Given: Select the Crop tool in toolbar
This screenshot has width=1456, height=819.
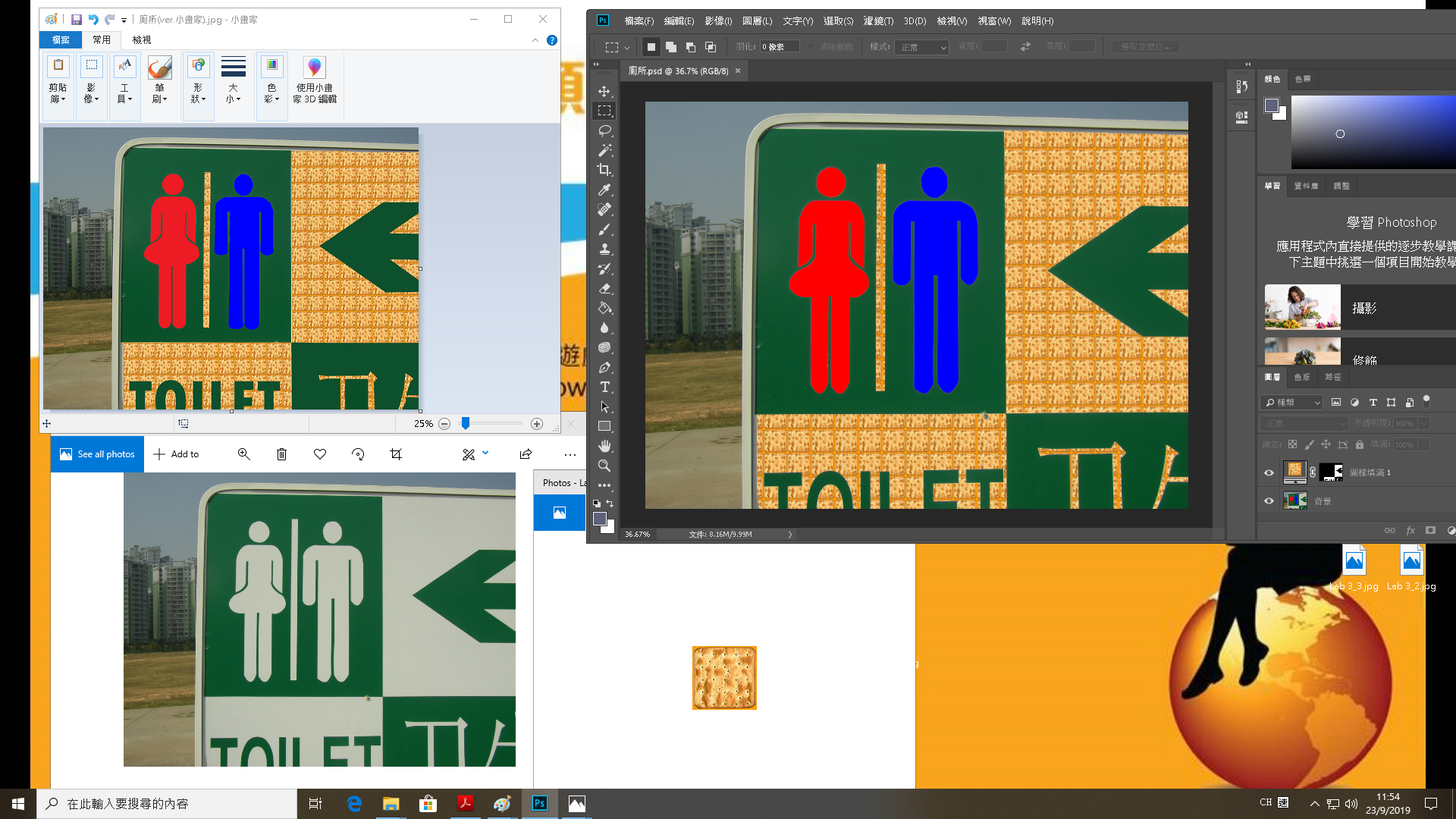Looking at the screenshot, I should (604, 170).
